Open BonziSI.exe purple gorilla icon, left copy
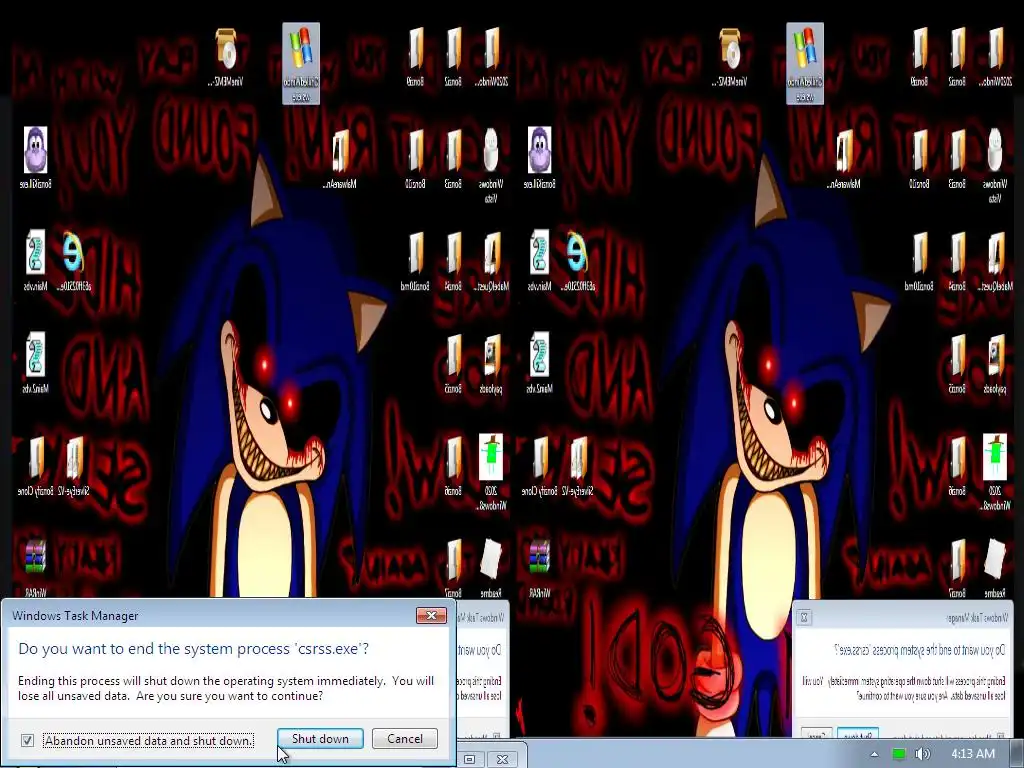Screen dimensions: 1024x768 pos(35,159)
